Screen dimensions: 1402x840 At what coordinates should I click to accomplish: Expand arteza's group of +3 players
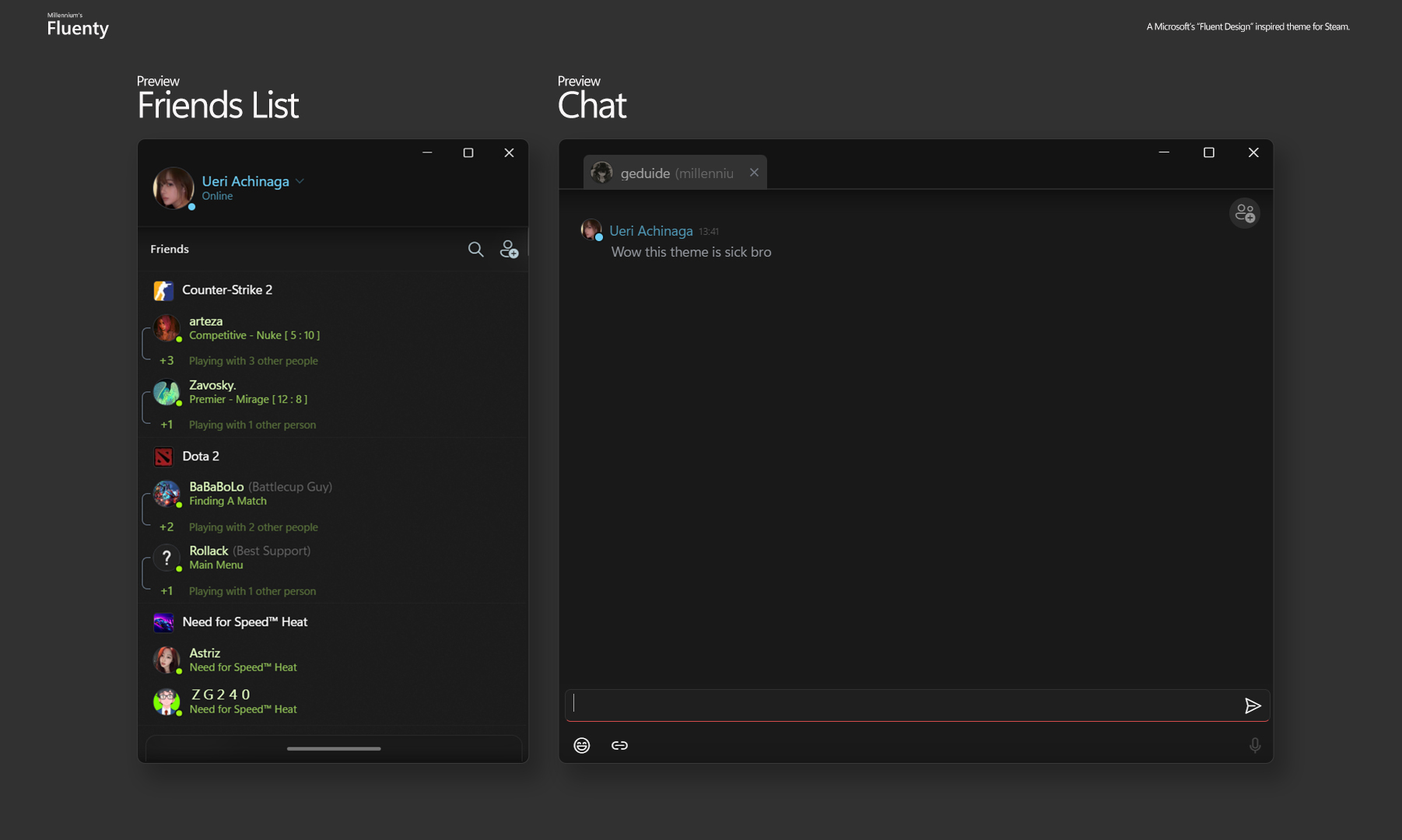166,361
